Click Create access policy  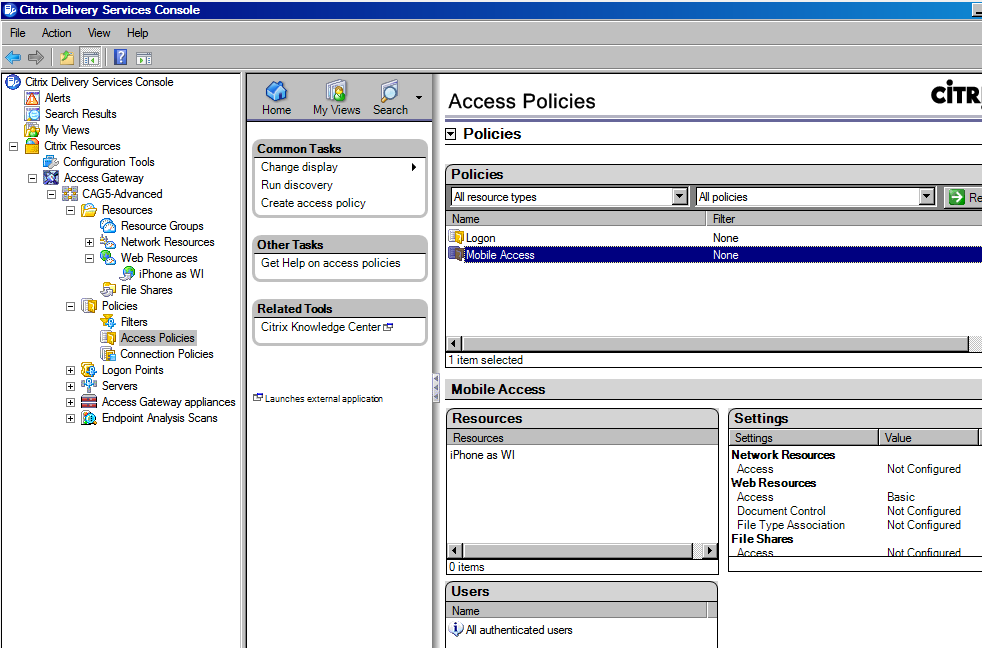point(313,203)
